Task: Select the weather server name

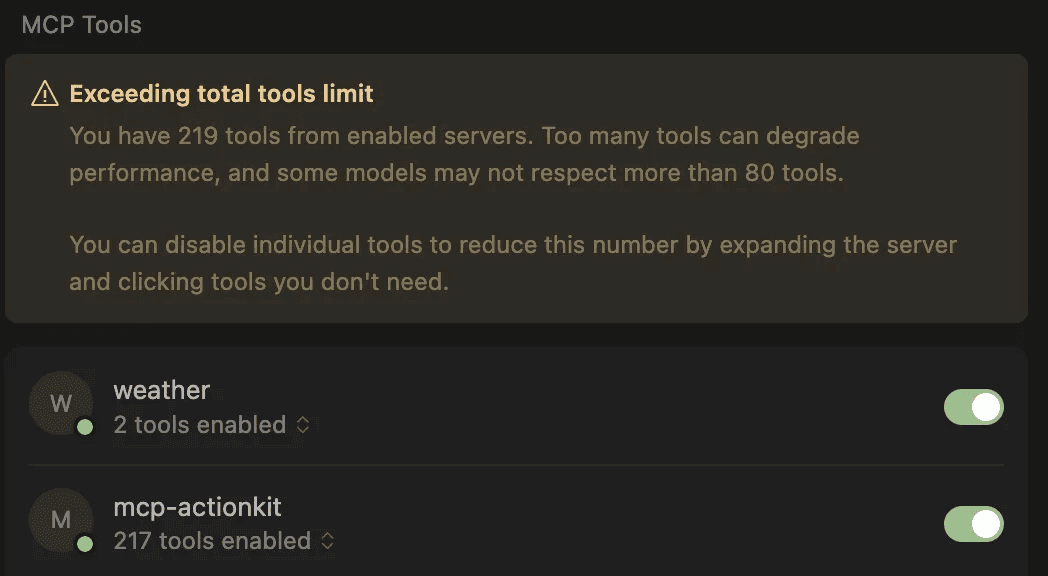Action: click(x=162, y=390)
